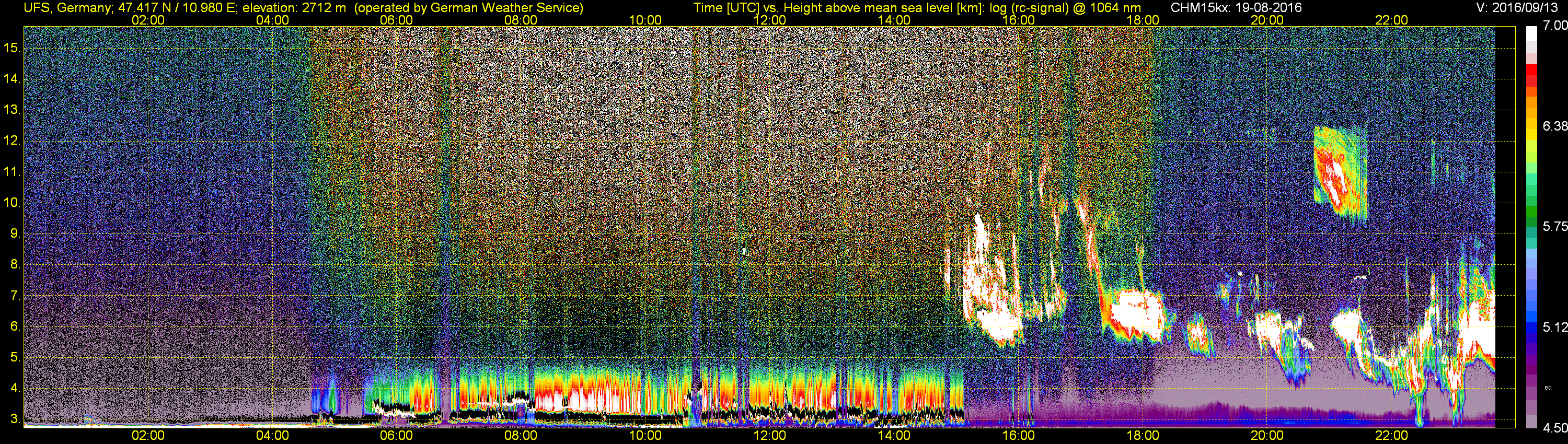
Task: Click the 5.75 color scale label
Action: point(1555,226)
